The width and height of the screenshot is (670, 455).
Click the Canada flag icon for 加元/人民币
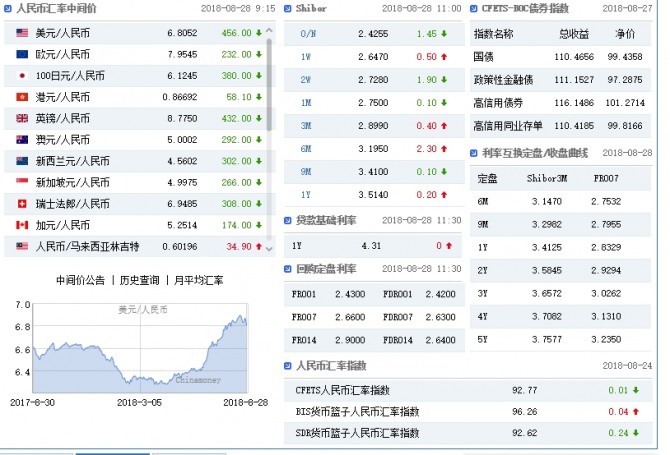pos(22,224)
